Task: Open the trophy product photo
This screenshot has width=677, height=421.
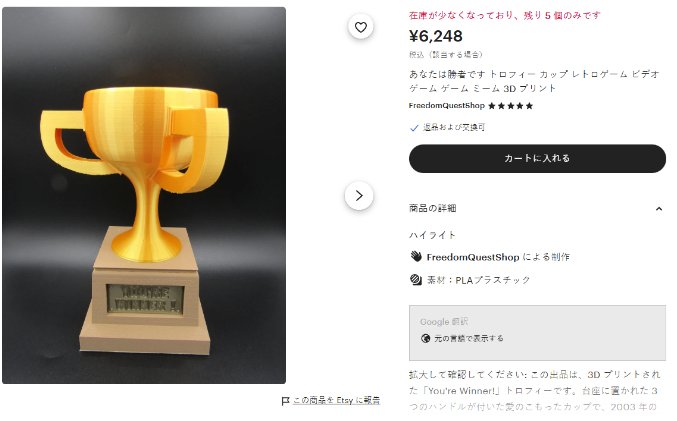Action: [144, 195]
